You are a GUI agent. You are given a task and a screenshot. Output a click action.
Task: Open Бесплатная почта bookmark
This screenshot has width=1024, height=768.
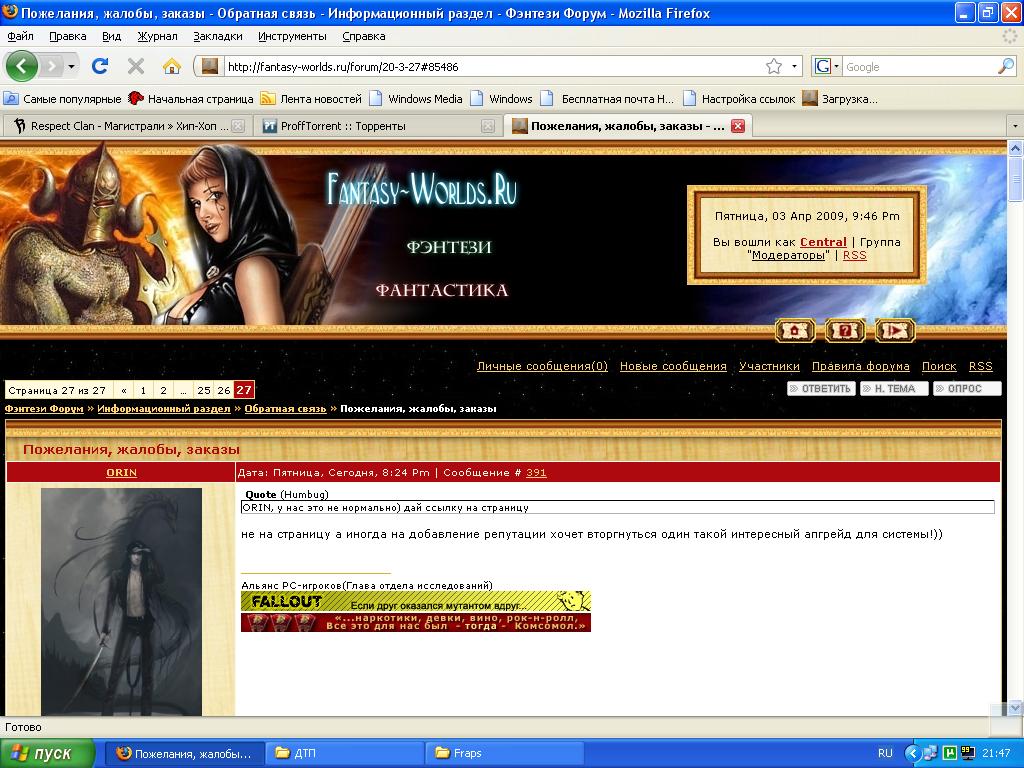[608, 99]
